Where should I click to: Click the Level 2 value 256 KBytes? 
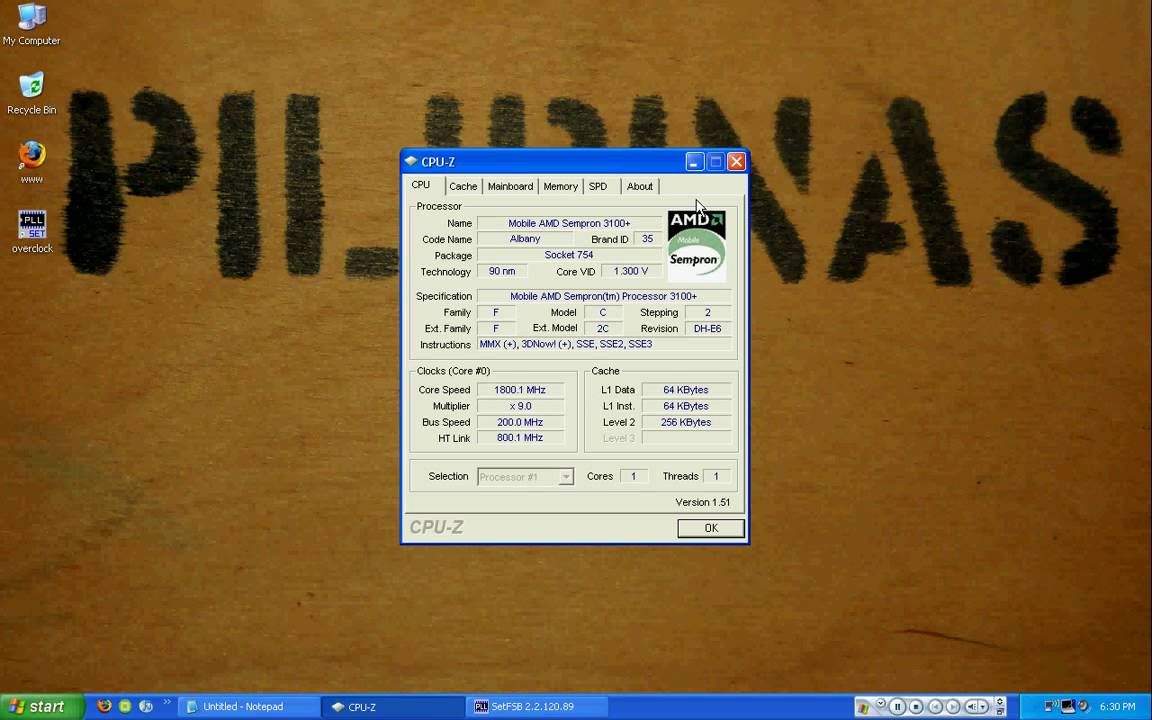(686, 422)
